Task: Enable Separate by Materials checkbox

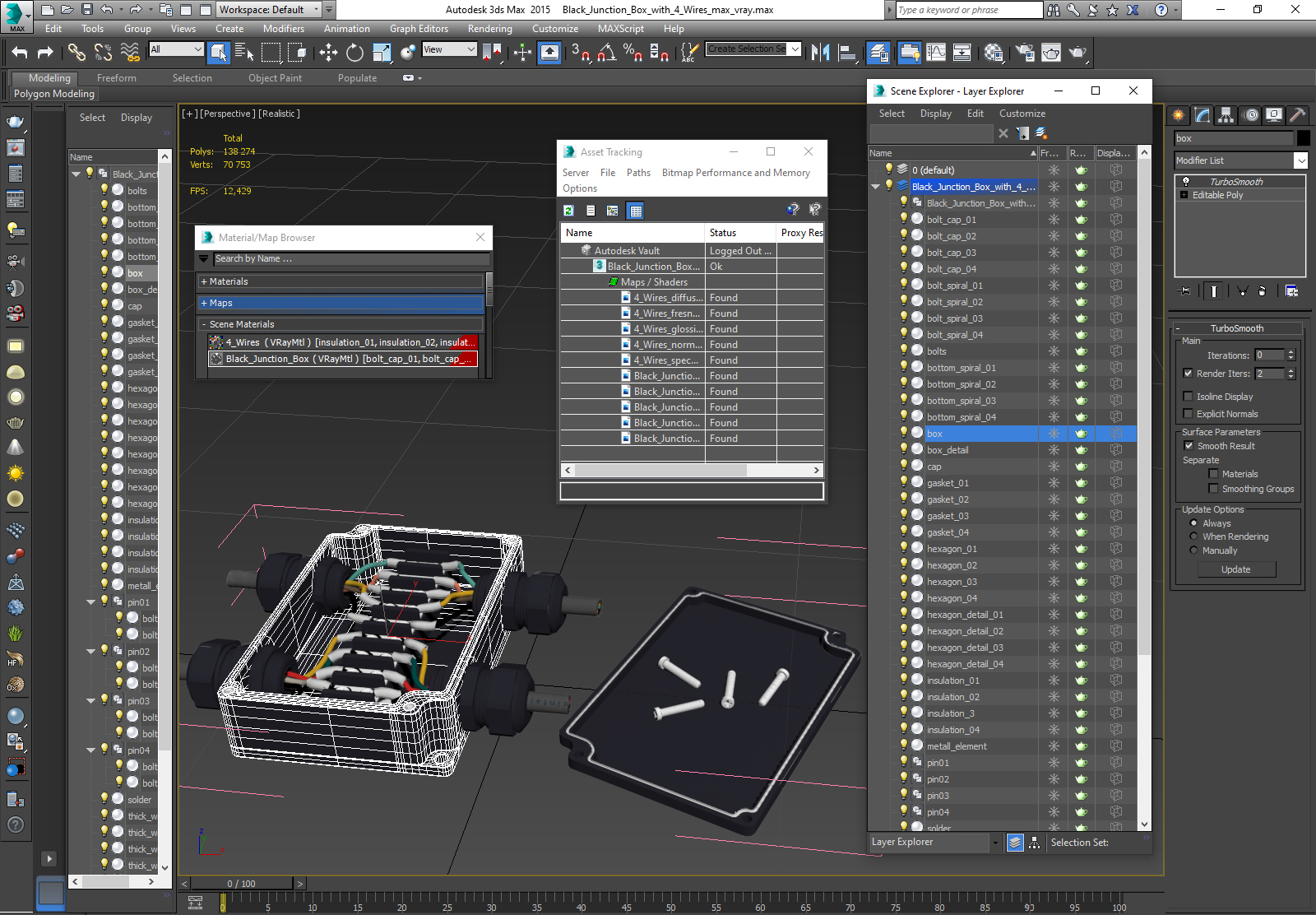Action: coord(1213,474)
